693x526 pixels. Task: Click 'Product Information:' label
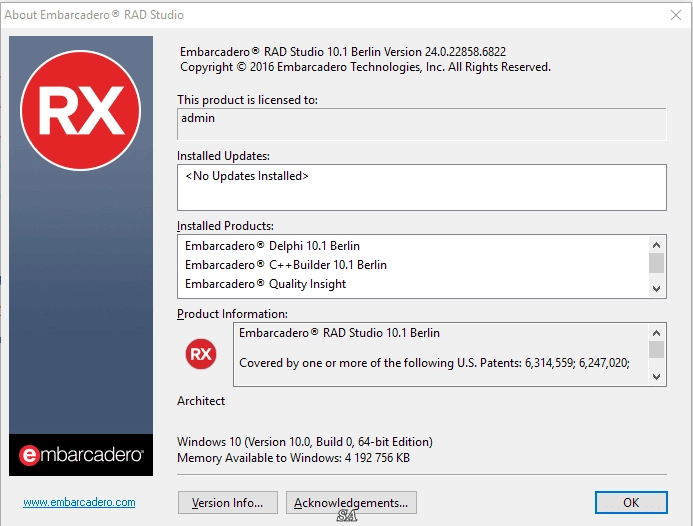point(232,314)
